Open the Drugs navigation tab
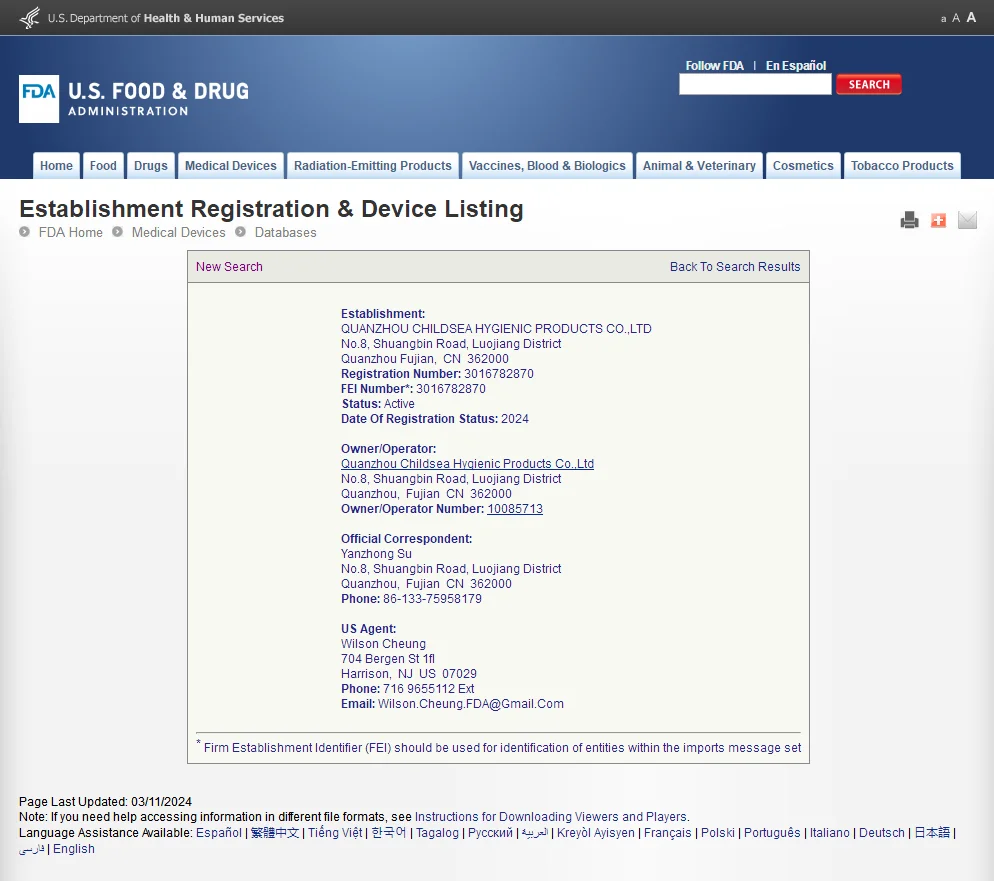 coord(150,165)
